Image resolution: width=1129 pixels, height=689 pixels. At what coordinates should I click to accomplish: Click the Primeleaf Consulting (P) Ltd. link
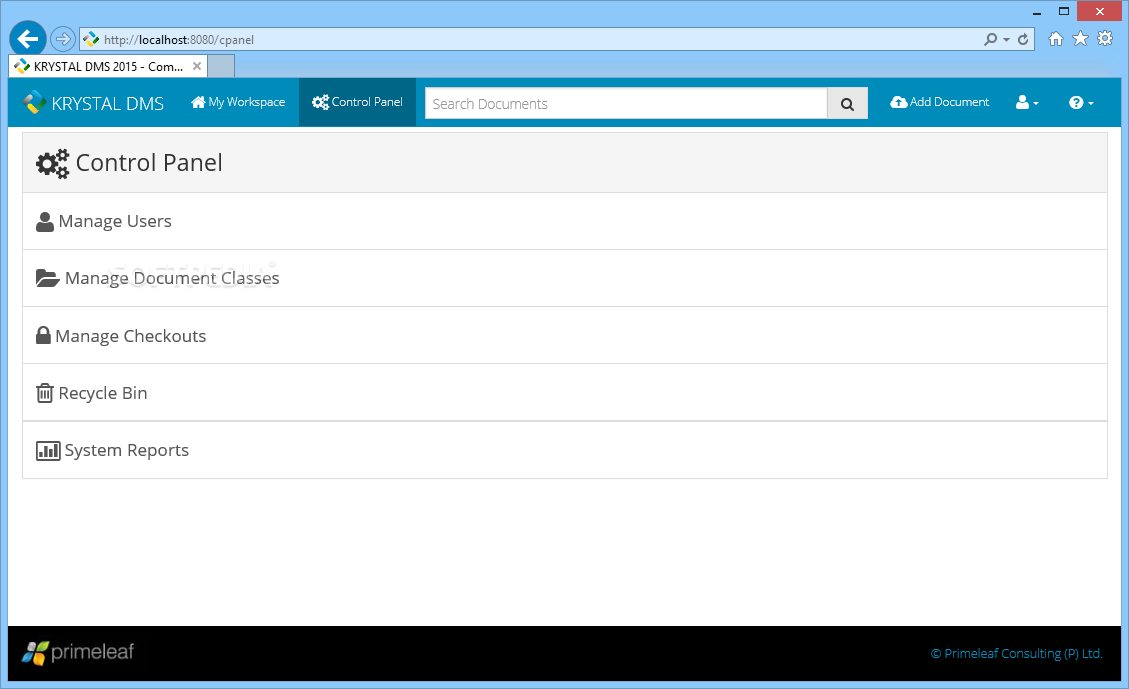[1017, 654]
